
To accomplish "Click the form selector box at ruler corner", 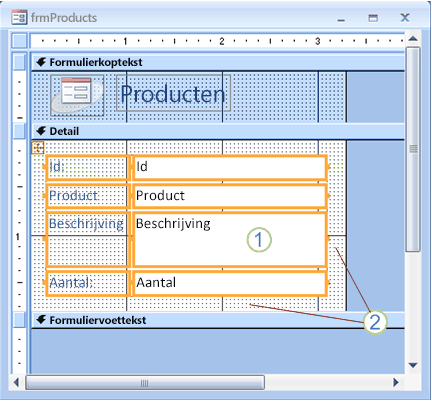I will (x=19, y=41).
